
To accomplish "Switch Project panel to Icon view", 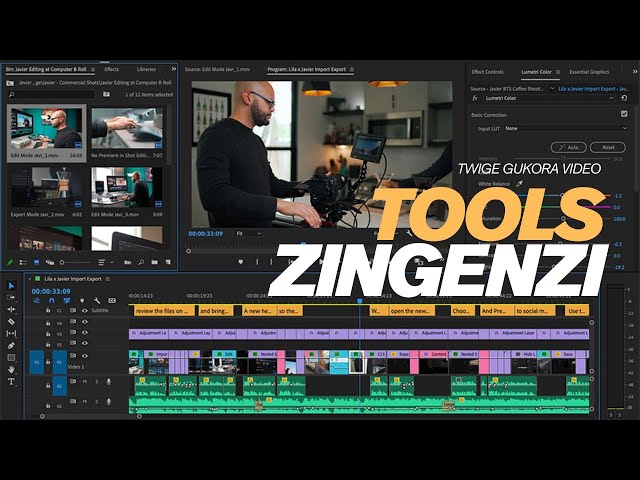I will [36, 262].
